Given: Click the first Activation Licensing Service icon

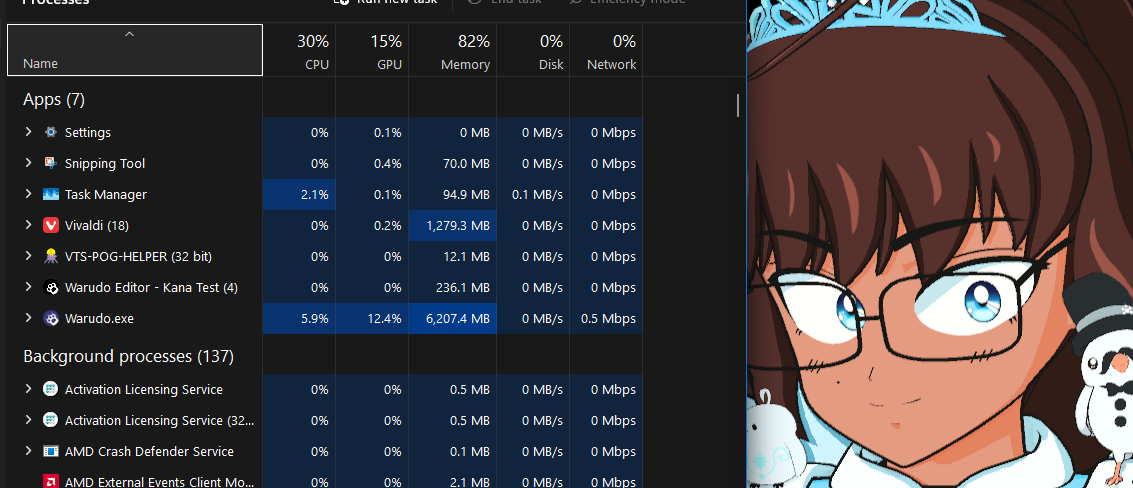Looking at the screenshot, I should [x=51, y=390].
